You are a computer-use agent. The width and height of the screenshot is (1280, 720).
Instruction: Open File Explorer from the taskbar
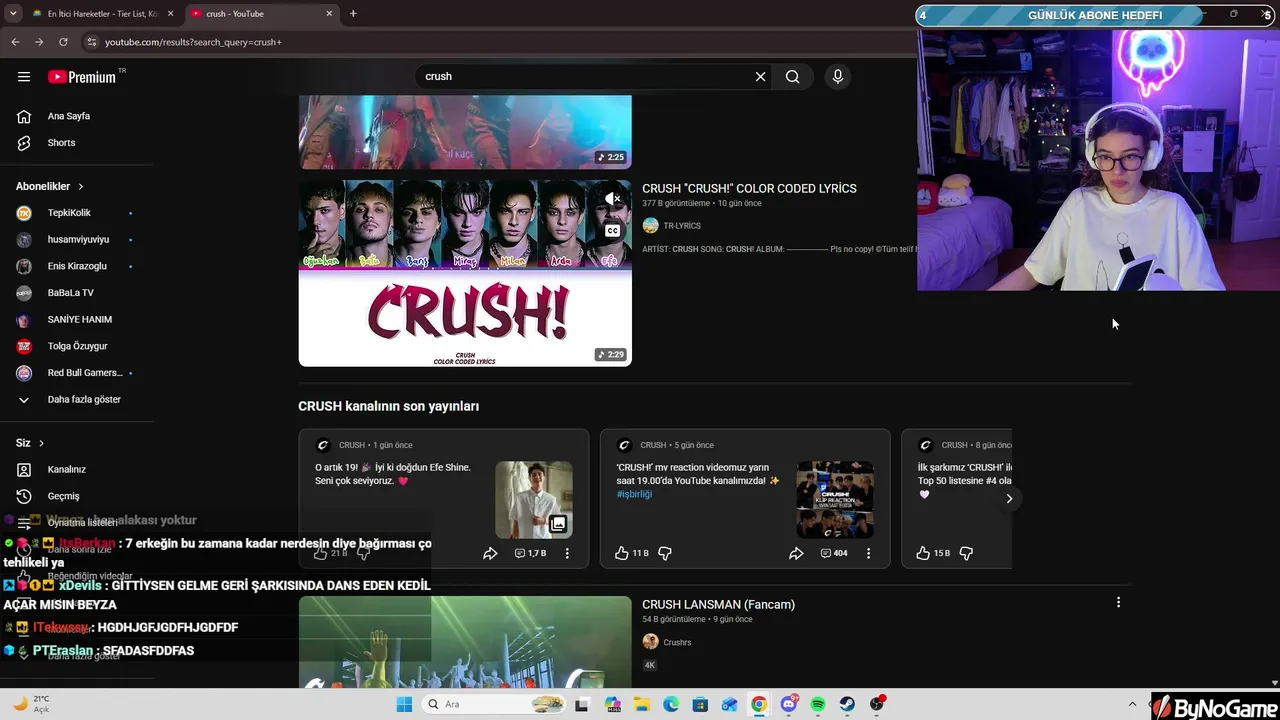coord(642,704)
